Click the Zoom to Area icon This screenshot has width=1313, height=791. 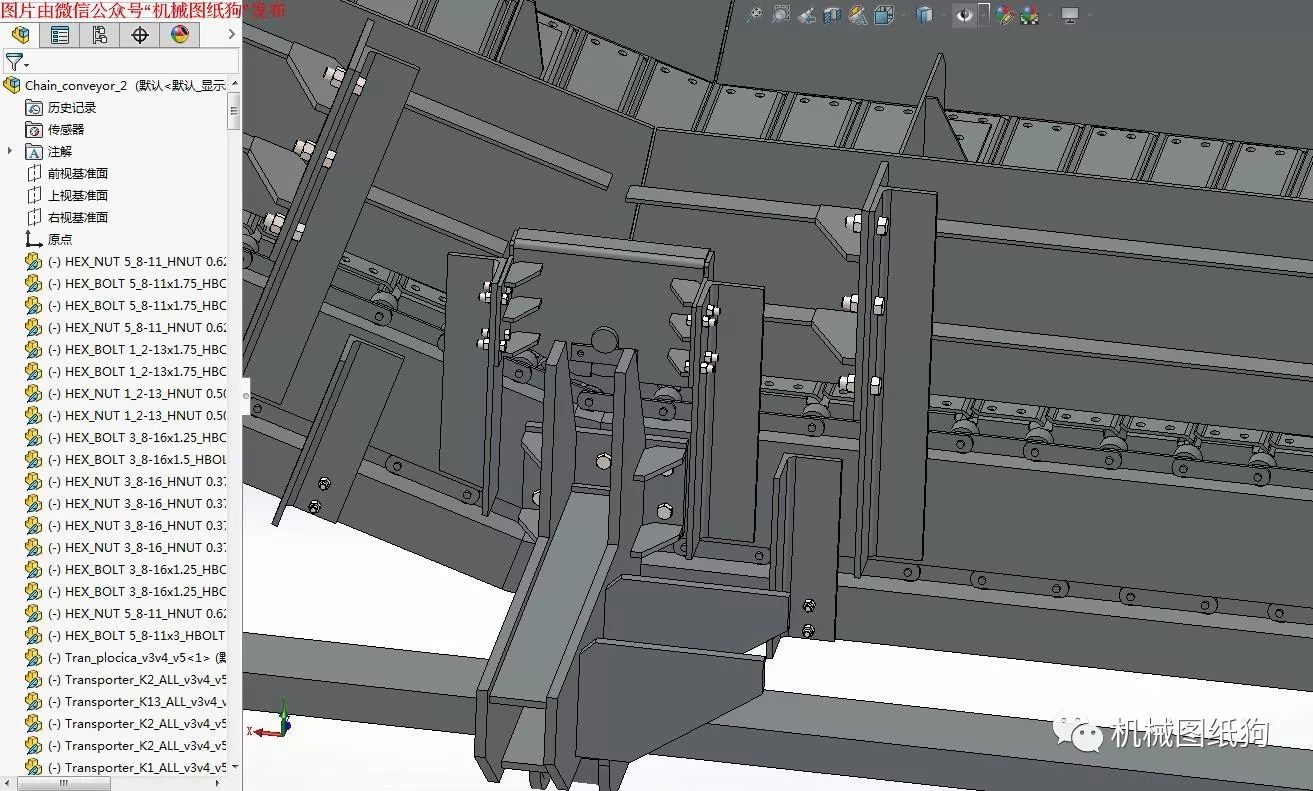pyautogui.click(x=781, y=15)
